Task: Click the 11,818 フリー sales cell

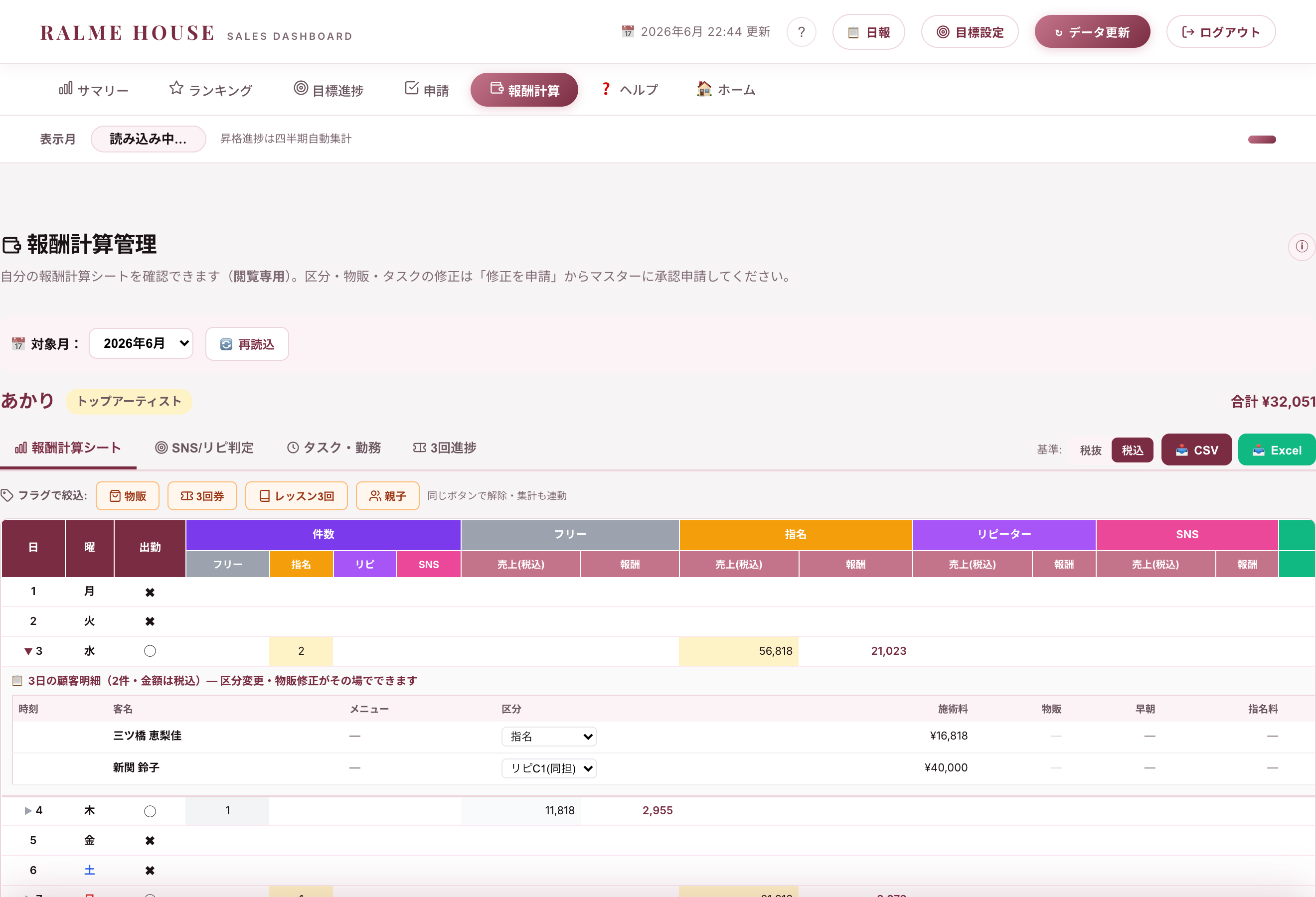Action: [521, 811]
